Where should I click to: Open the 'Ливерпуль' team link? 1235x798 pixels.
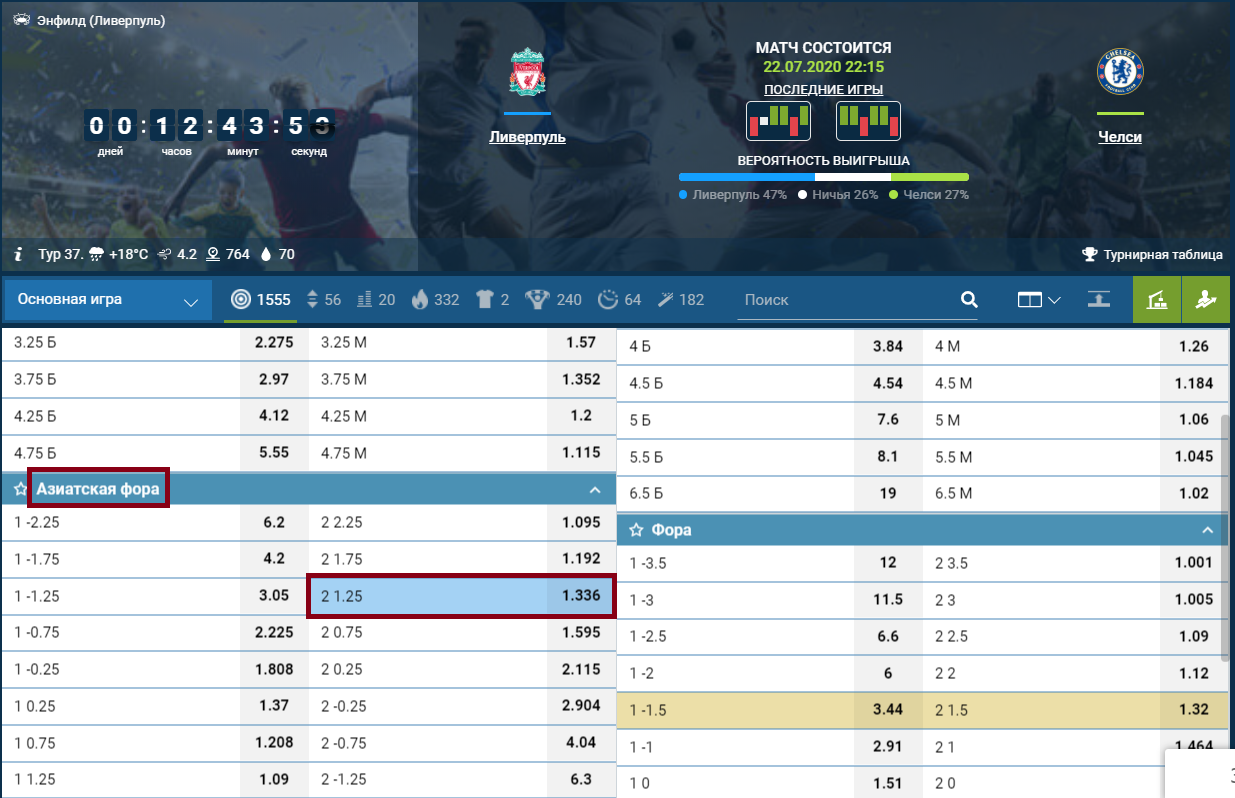click(527, 137)
